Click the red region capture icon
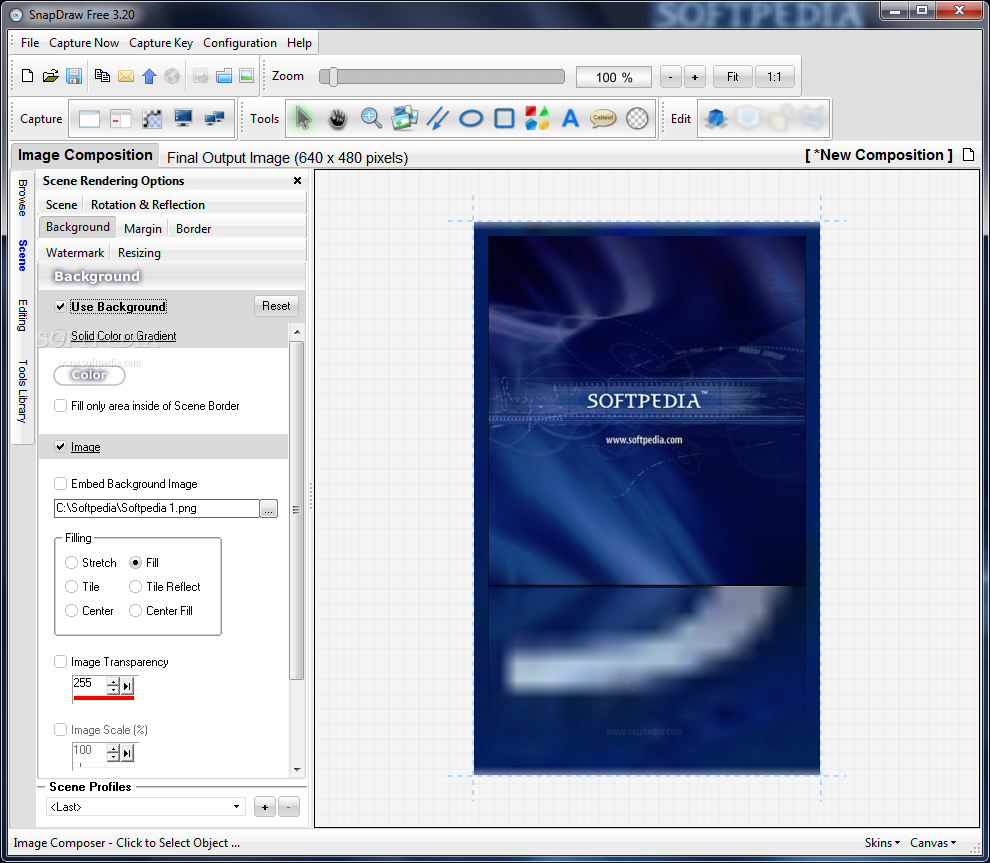 pyautogui.click(x=120, y=119)
